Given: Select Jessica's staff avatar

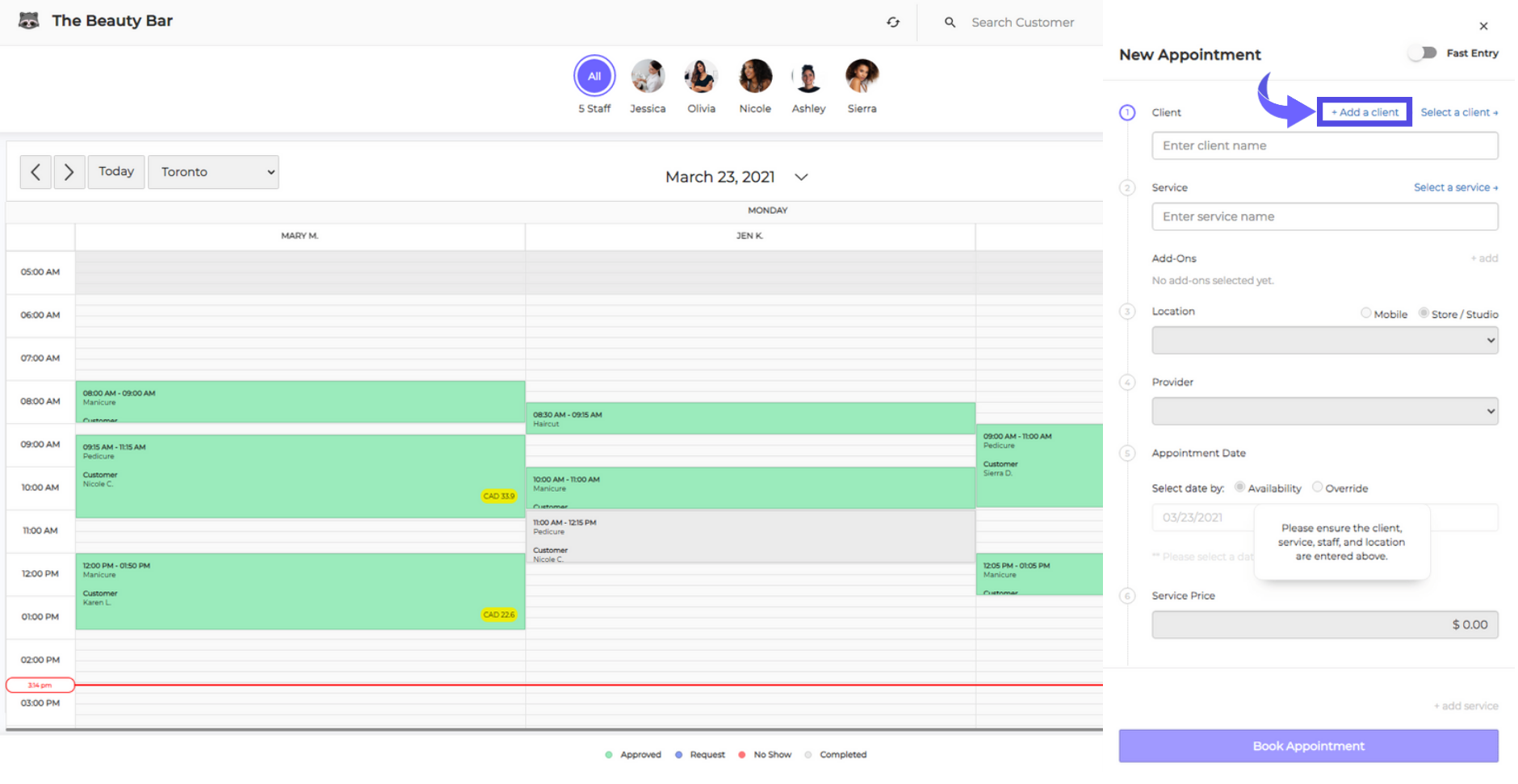Looking at the screenshot, I should click(x=648, y=77).
